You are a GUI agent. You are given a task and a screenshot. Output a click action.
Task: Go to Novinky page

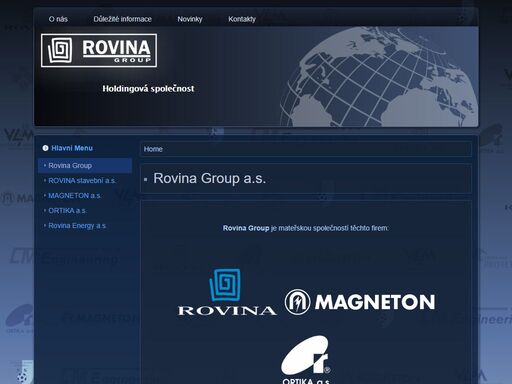[190, 19]
